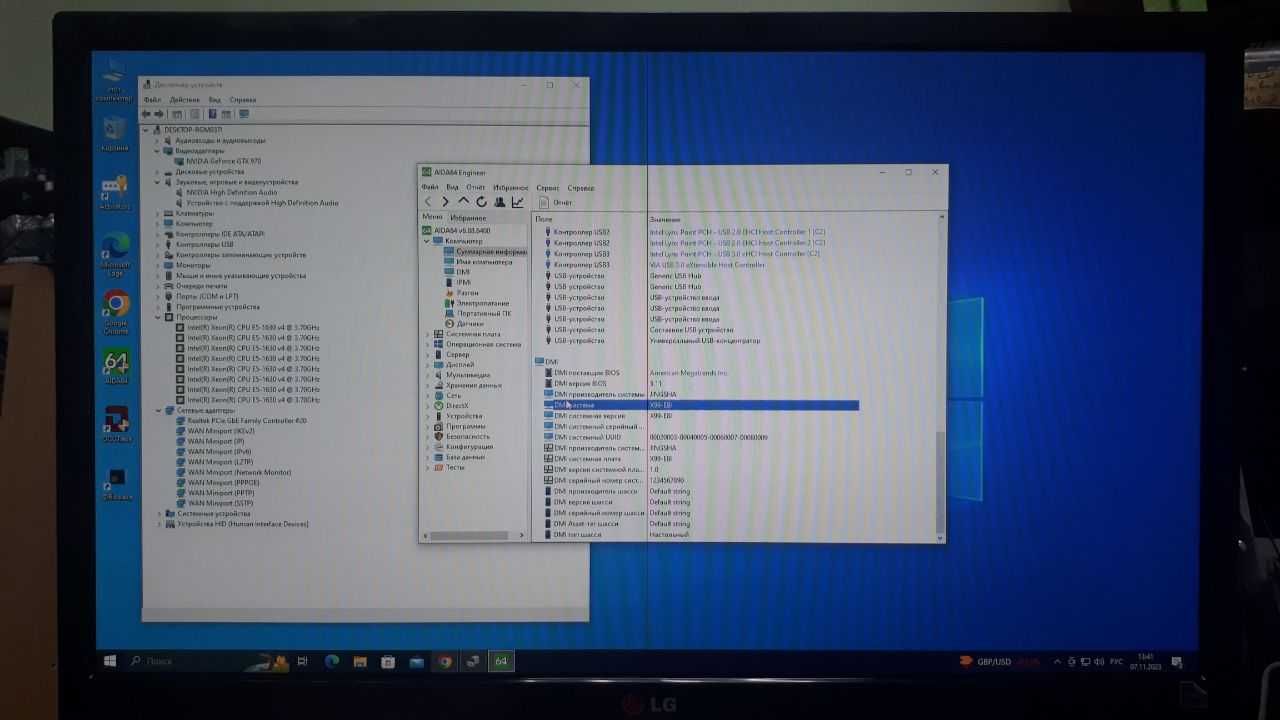Collapse Процессоры in Device Manager

[158, 317]
